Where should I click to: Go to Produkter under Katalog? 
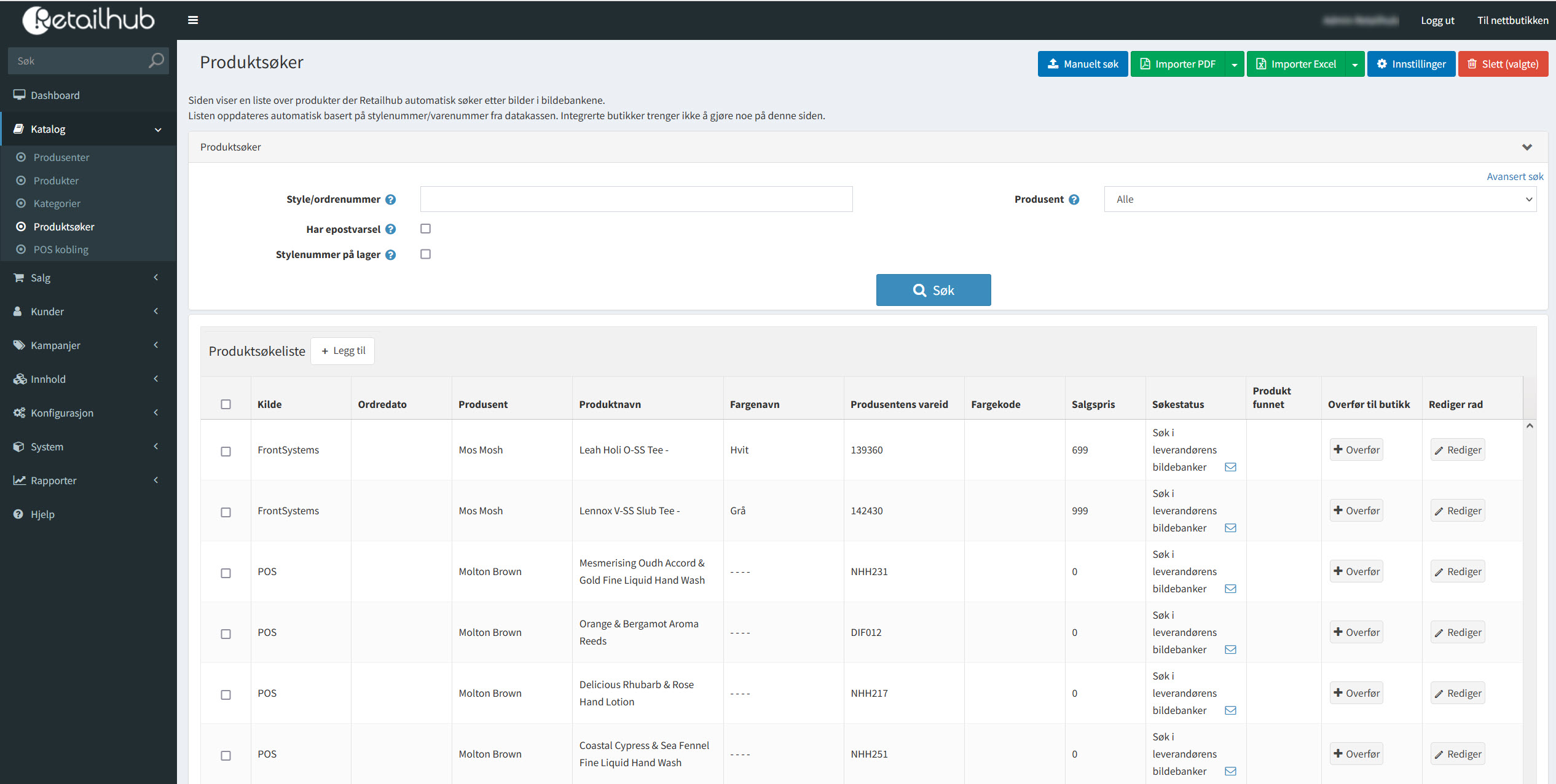tap(56, 181)
